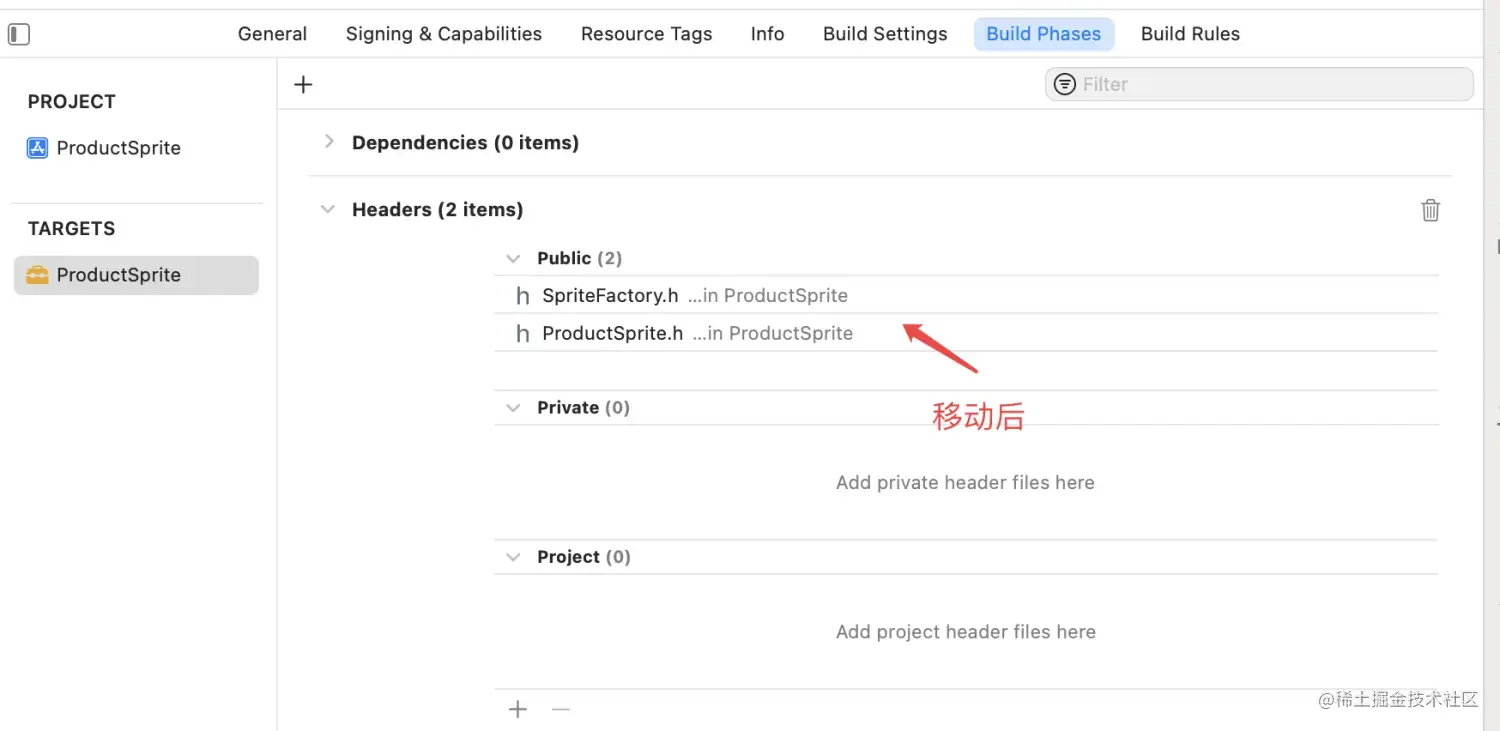Viewport: 1500px width, 731px height.
Task: Collapse the Project headers group
Action: 513,557
